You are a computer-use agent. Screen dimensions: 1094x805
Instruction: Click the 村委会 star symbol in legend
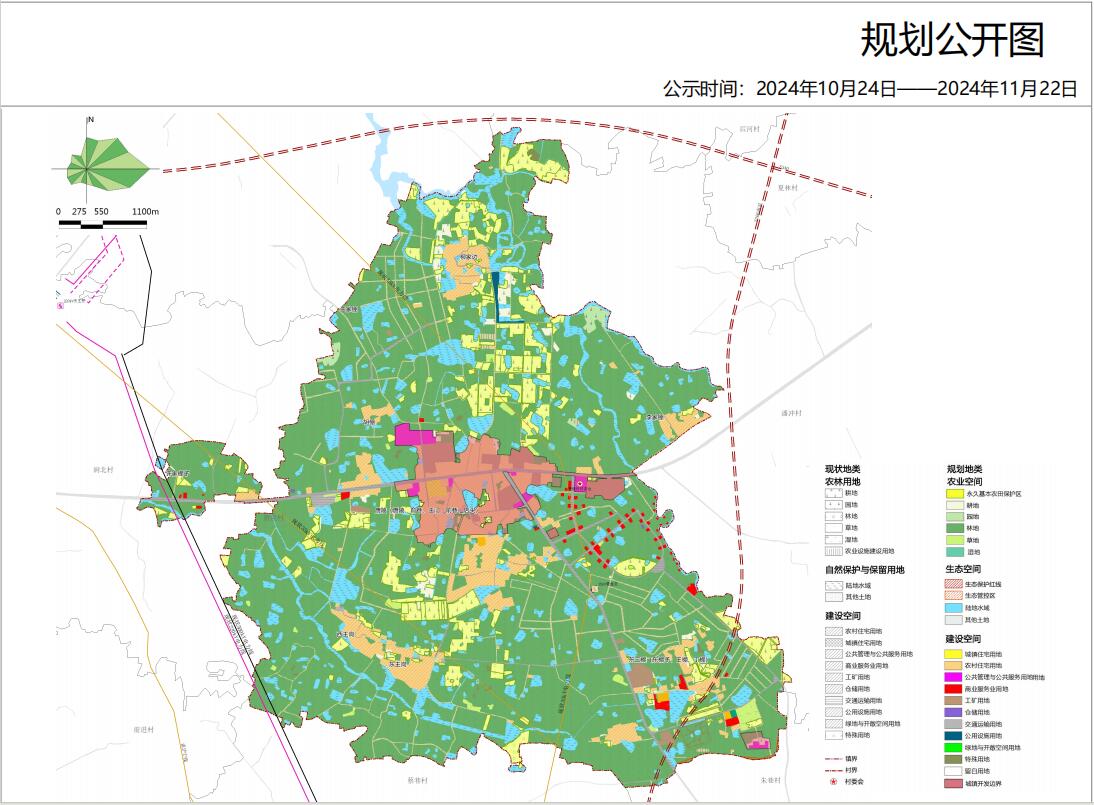tap(833, 781)
